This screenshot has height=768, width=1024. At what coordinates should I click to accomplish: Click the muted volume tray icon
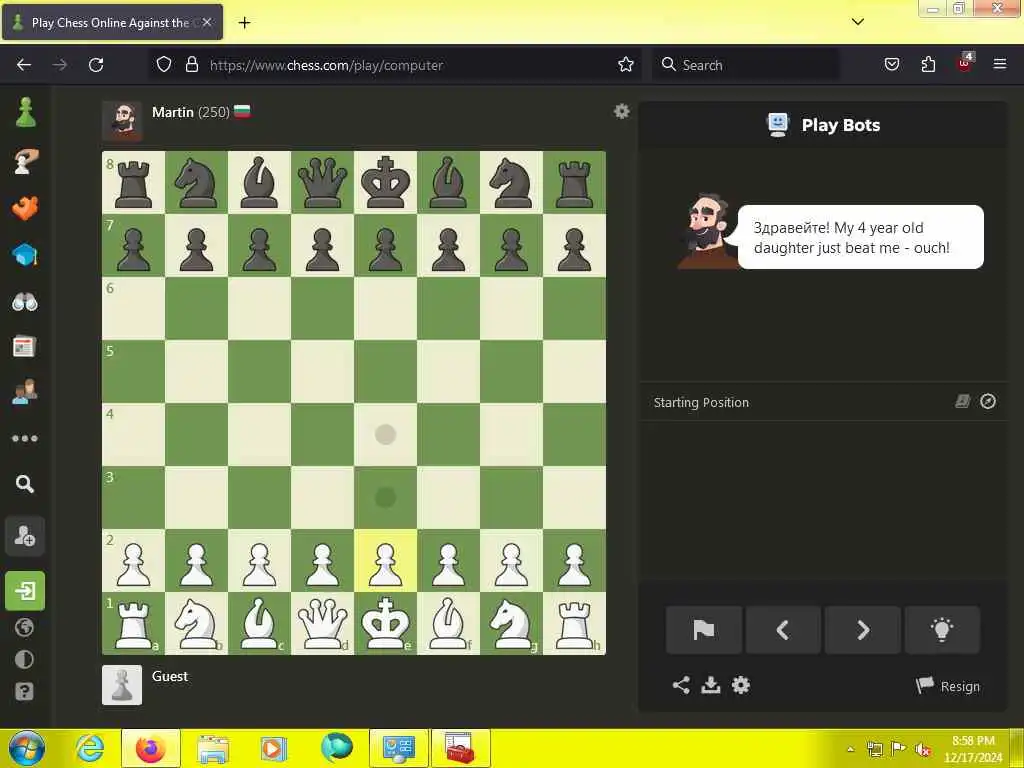(x=923, y=749)
